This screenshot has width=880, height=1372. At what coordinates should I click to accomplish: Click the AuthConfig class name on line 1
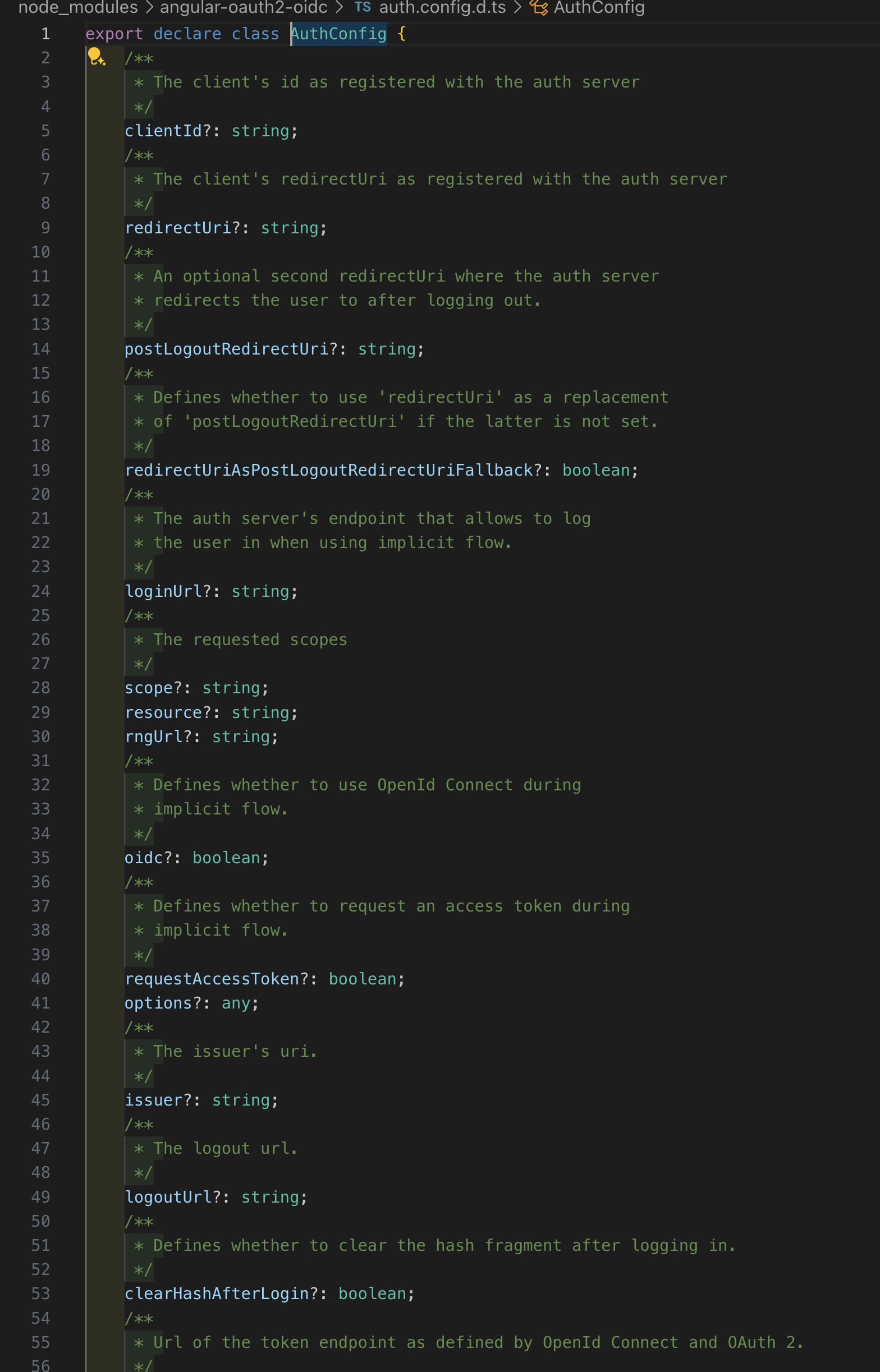pos(339,34)
